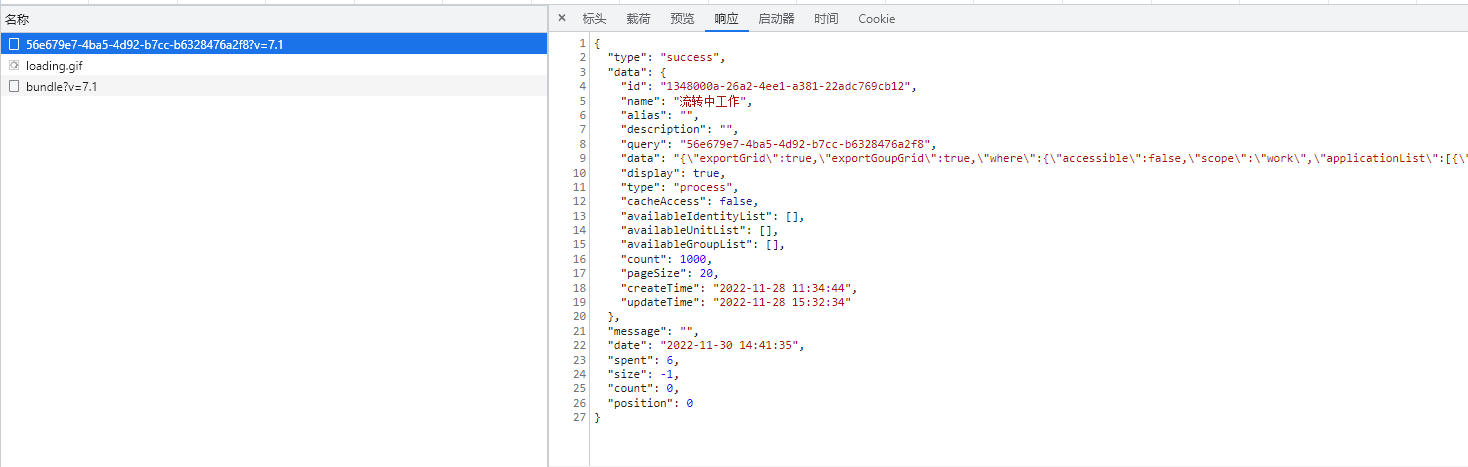Switch to the 时间 tab

[826, 19]
